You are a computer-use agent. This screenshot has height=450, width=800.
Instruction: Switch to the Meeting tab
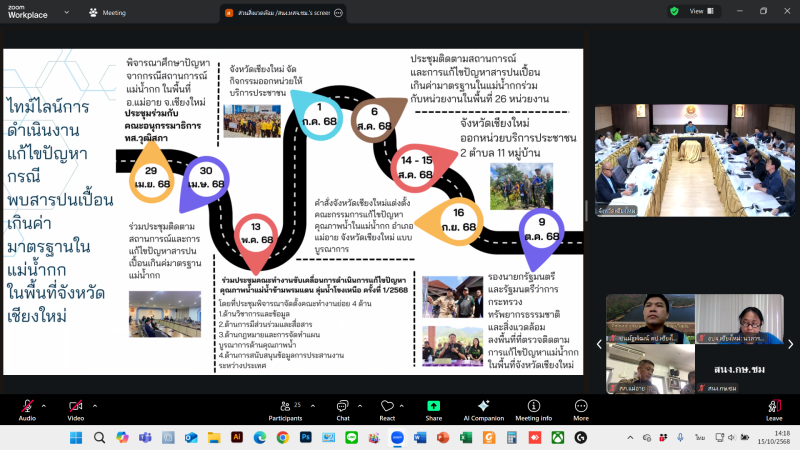(x=108, y=13)
